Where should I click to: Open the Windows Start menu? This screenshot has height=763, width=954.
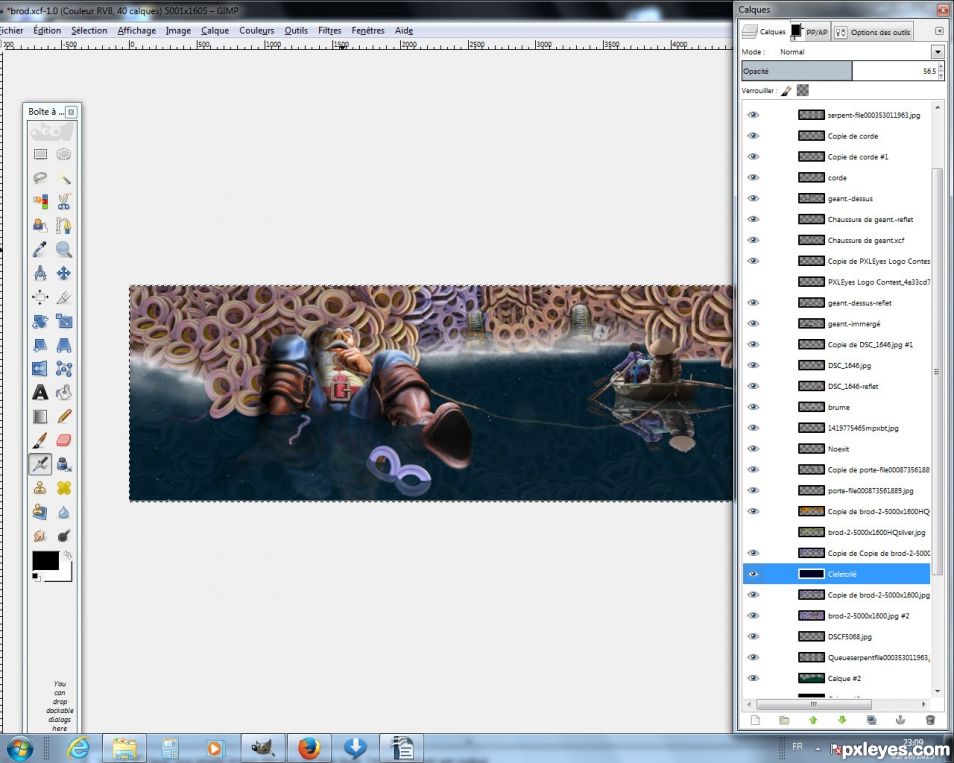[x=19, y=748]
